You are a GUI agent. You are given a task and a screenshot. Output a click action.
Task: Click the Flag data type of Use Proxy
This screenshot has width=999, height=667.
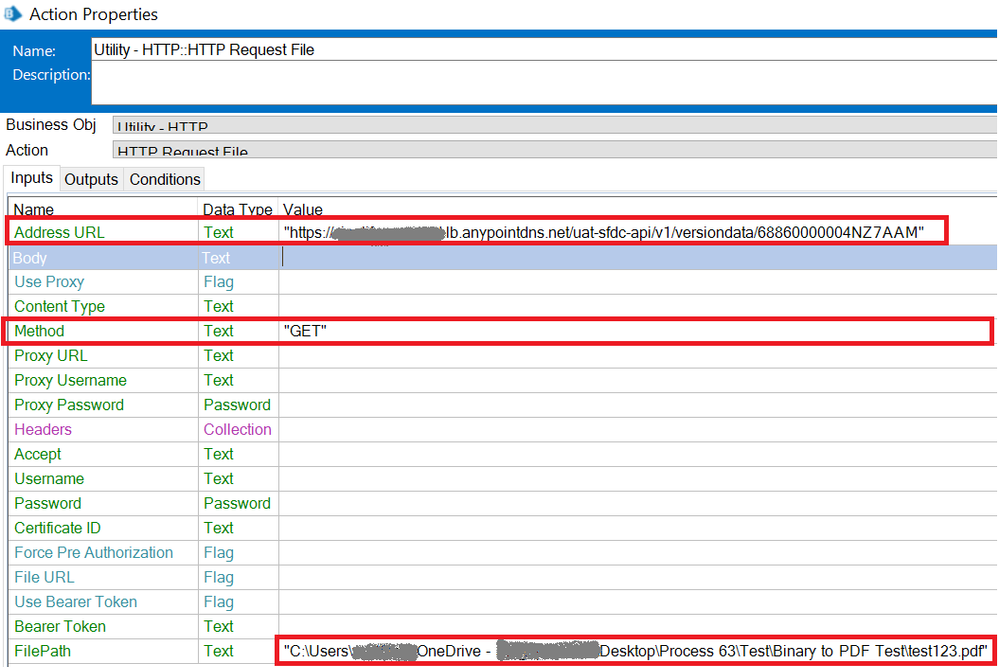[x=219, y=282]
